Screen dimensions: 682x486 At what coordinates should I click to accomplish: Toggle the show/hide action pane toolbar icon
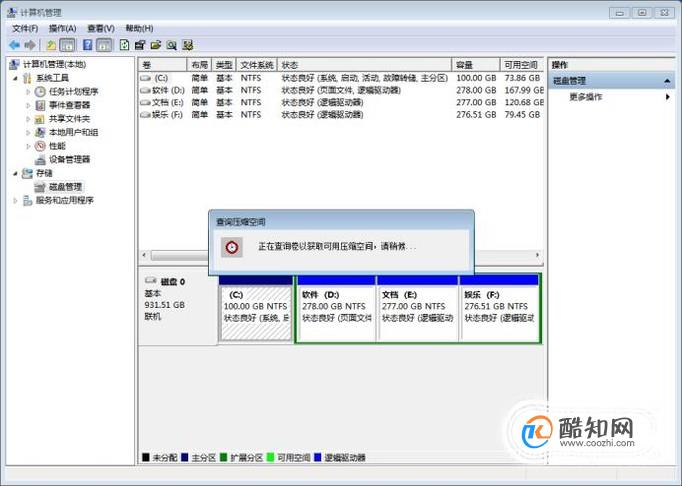[104, 45]
